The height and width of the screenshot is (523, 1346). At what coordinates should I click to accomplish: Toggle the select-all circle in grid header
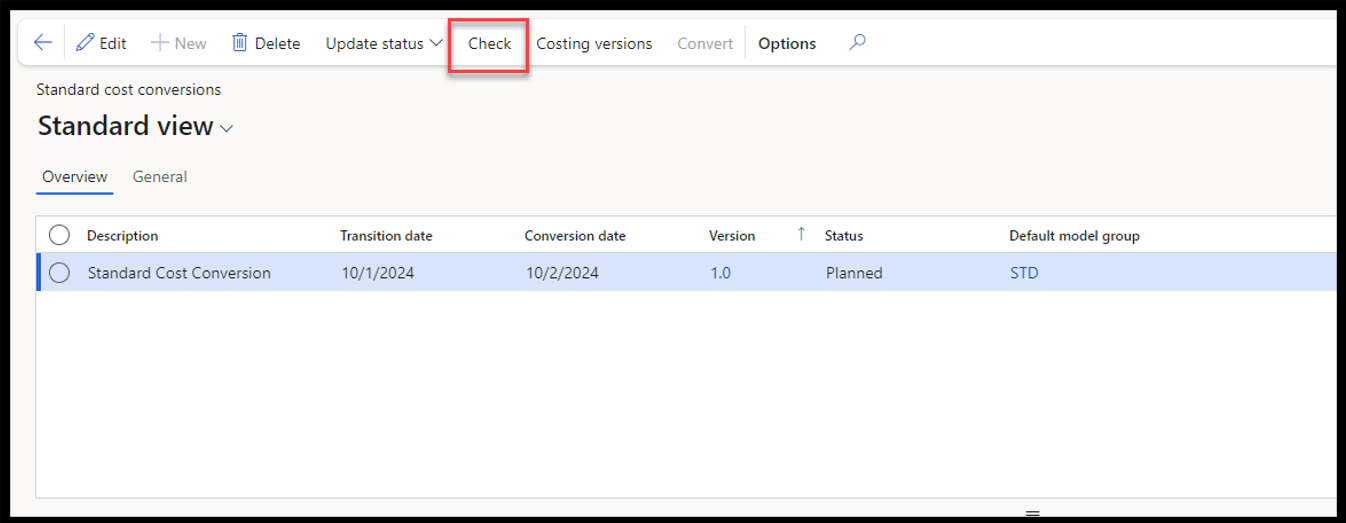59,235
